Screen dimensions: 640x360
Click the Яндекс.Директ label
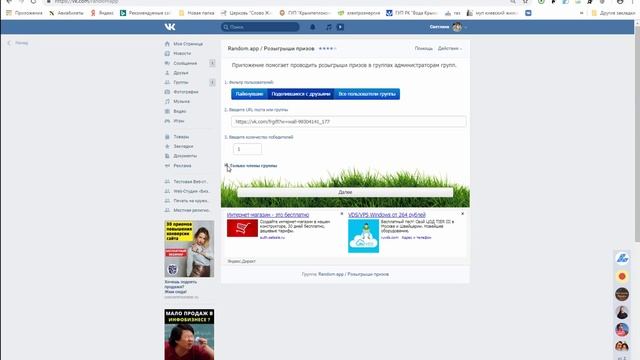[x=242, y=261]
